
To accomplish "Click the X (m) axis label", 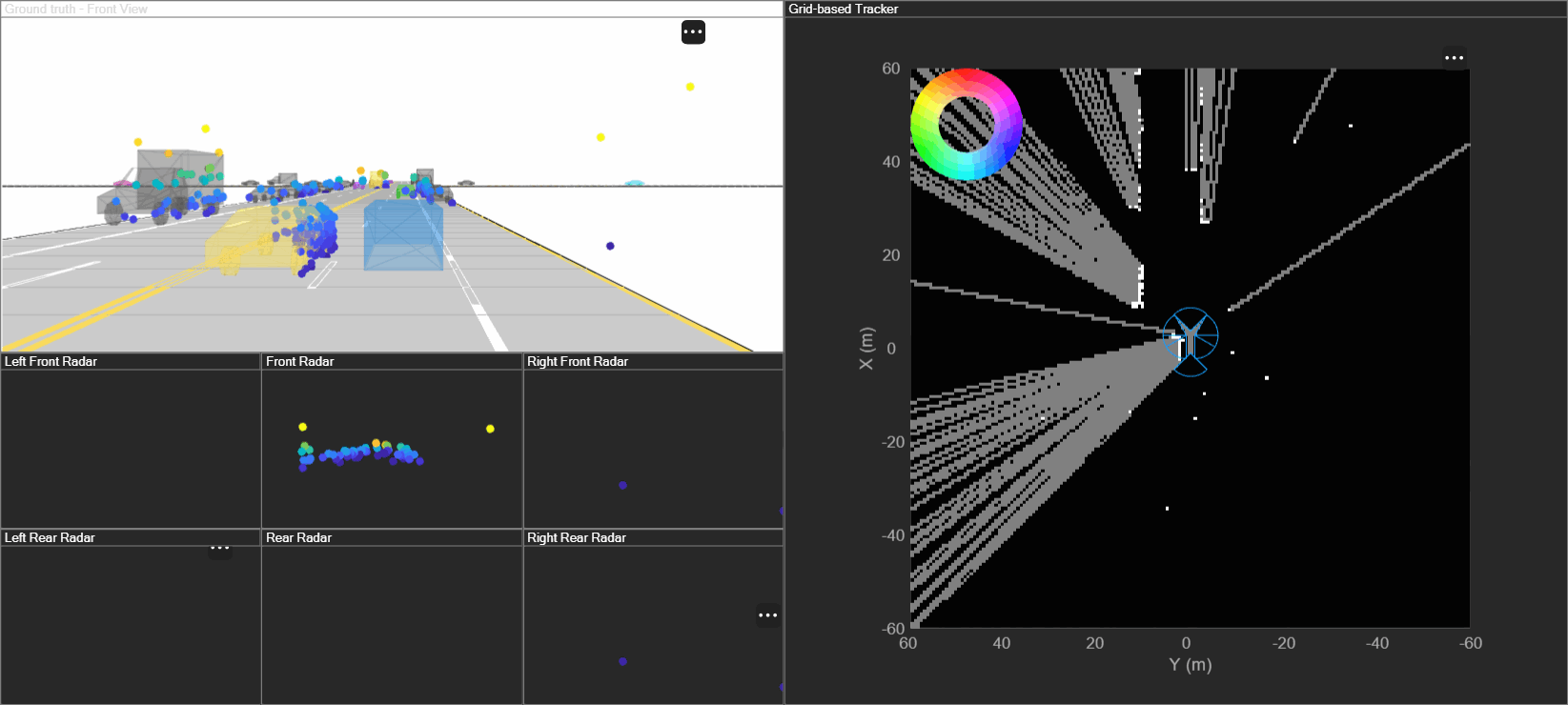I will click(865, 349).
